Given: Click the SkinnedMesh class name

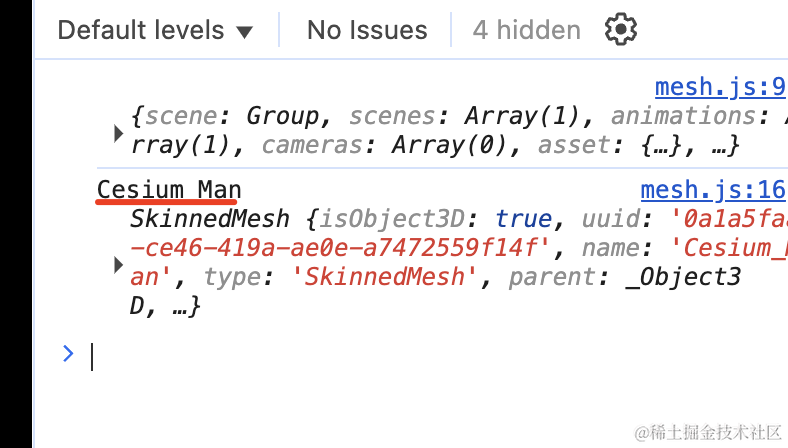Looking at the screenshot, I should pos(210,219).
